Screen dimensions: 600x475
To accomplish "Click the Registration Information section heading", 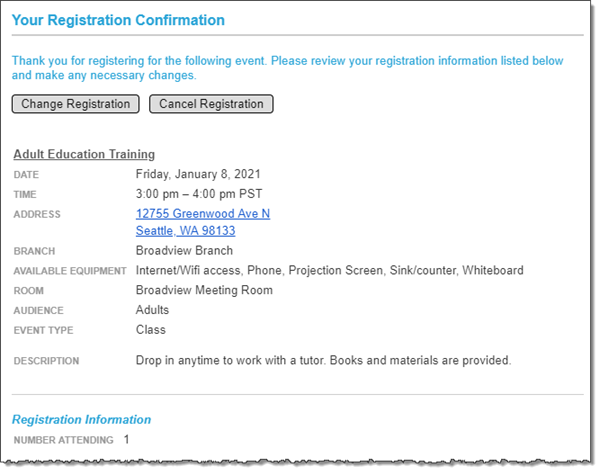I will 82,420.
